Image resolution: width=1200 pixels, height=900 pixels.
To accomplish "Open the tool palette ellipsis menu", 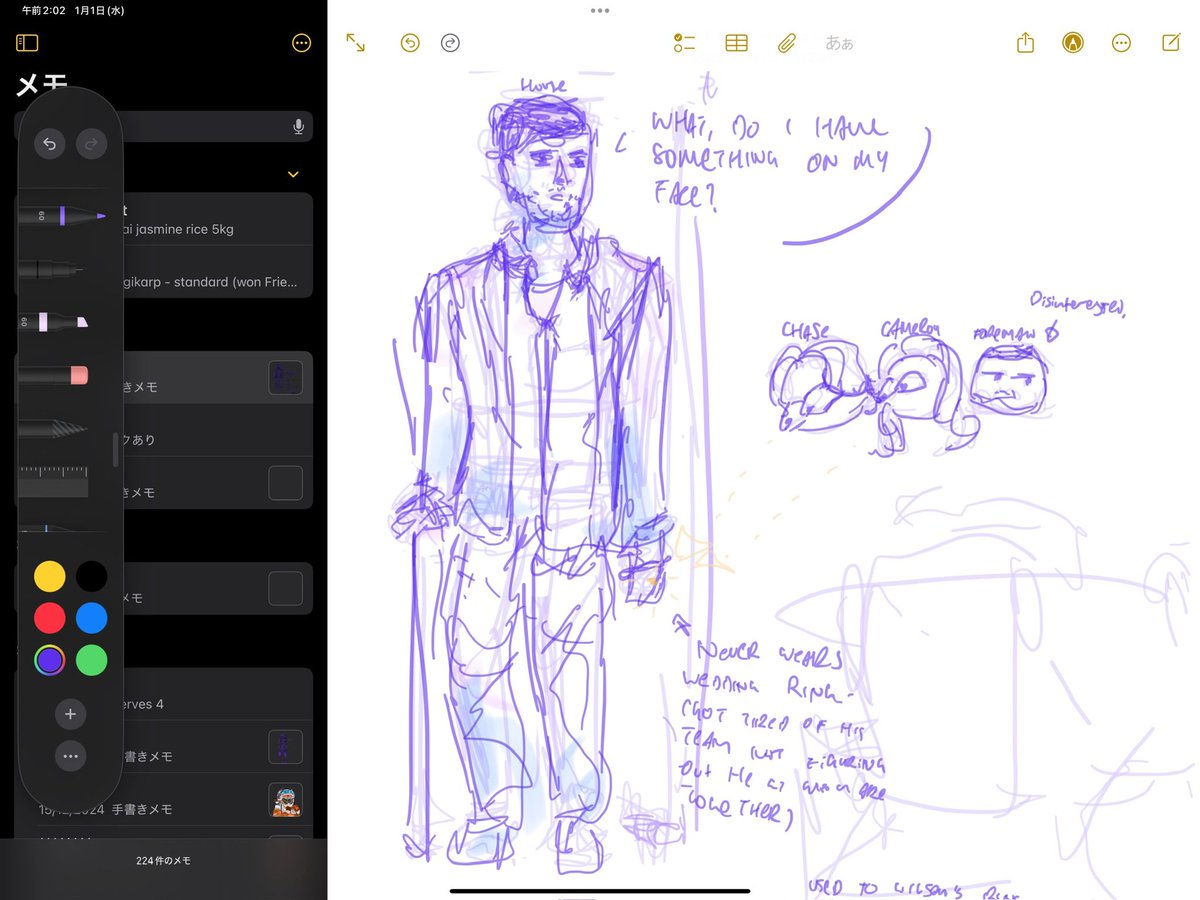I will (x=70, y=757).
